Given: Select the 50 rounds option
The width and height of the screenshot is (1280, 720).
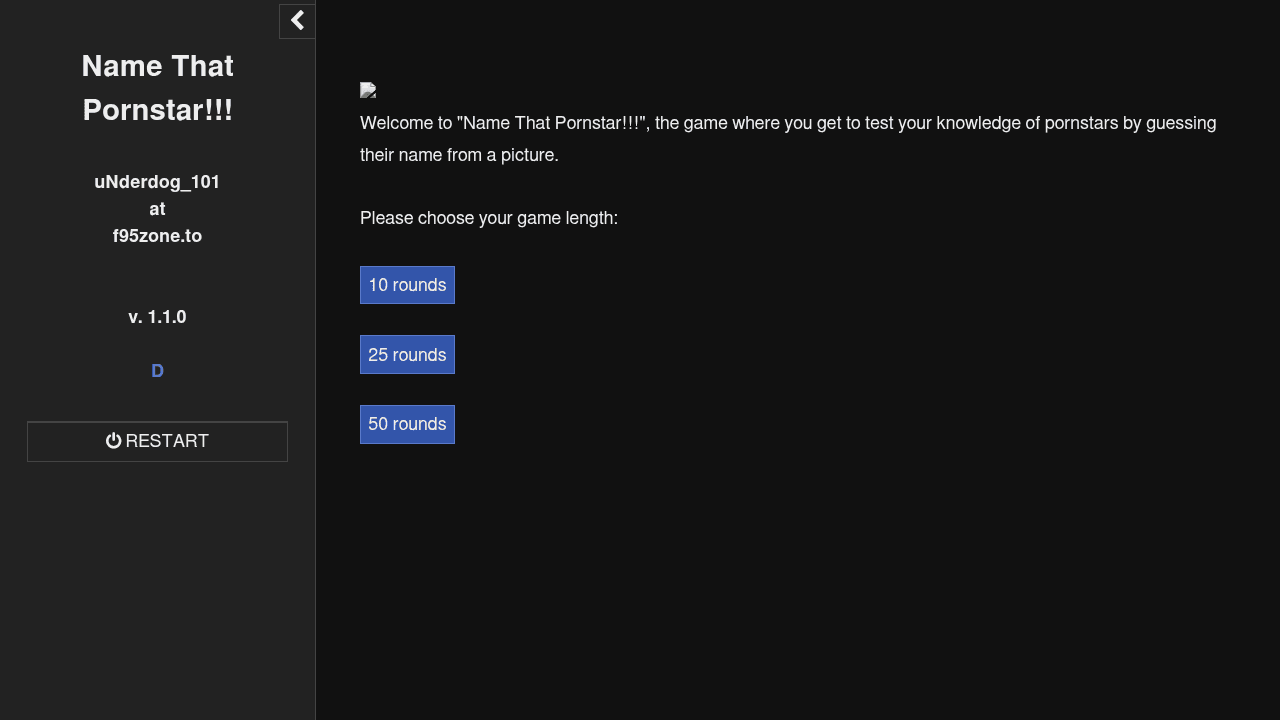Looking at the screenshot, I should (407, 424).
